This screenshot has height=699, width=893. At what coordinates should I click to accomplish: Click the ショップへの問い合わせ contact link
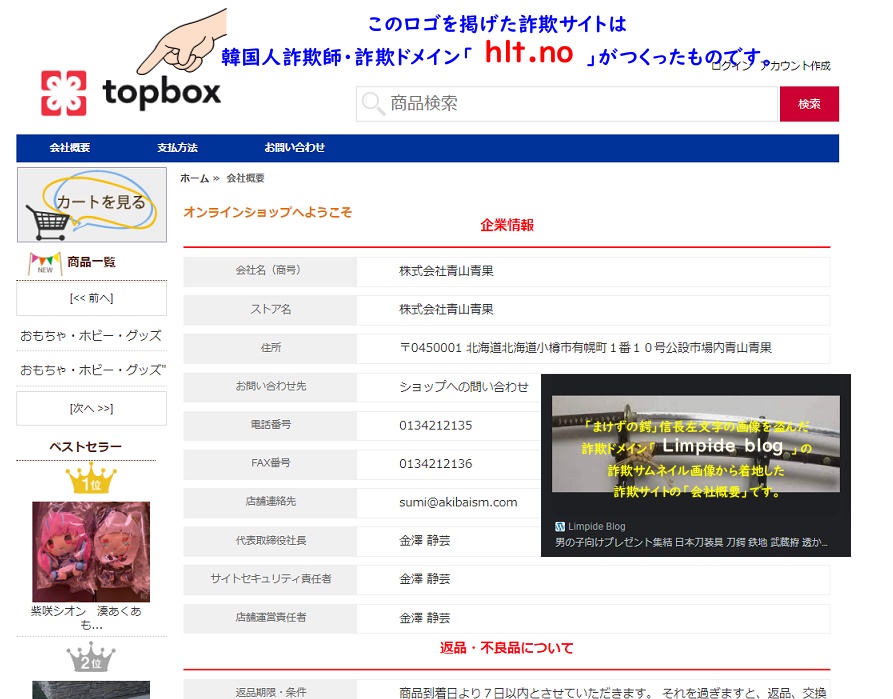(464, 387)
